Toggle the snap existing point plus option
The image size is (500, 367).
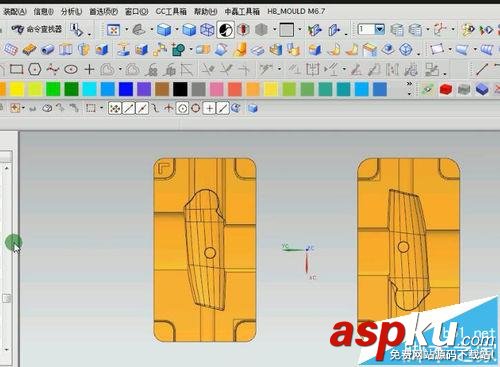(209, 108)
